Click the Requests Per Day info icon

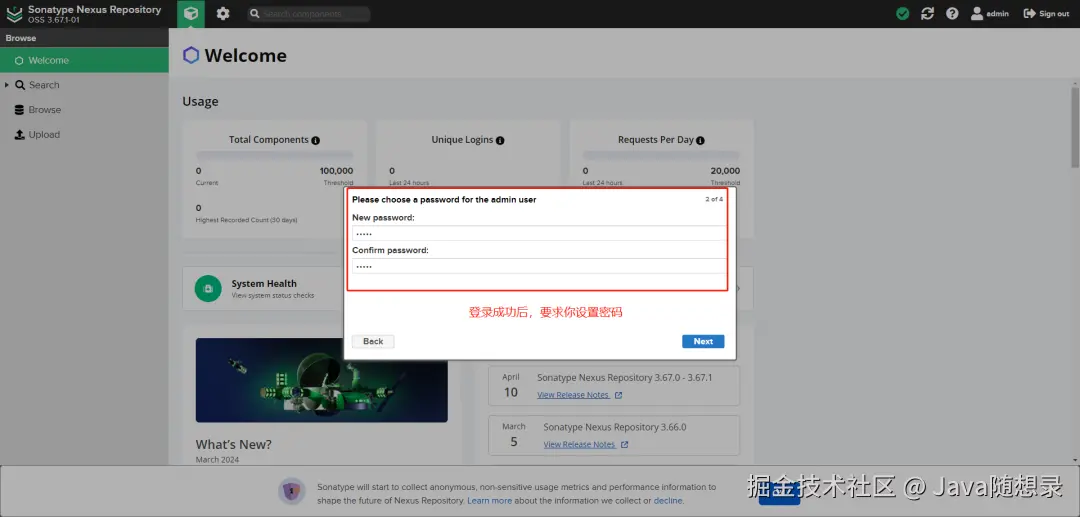pos(700,140)
